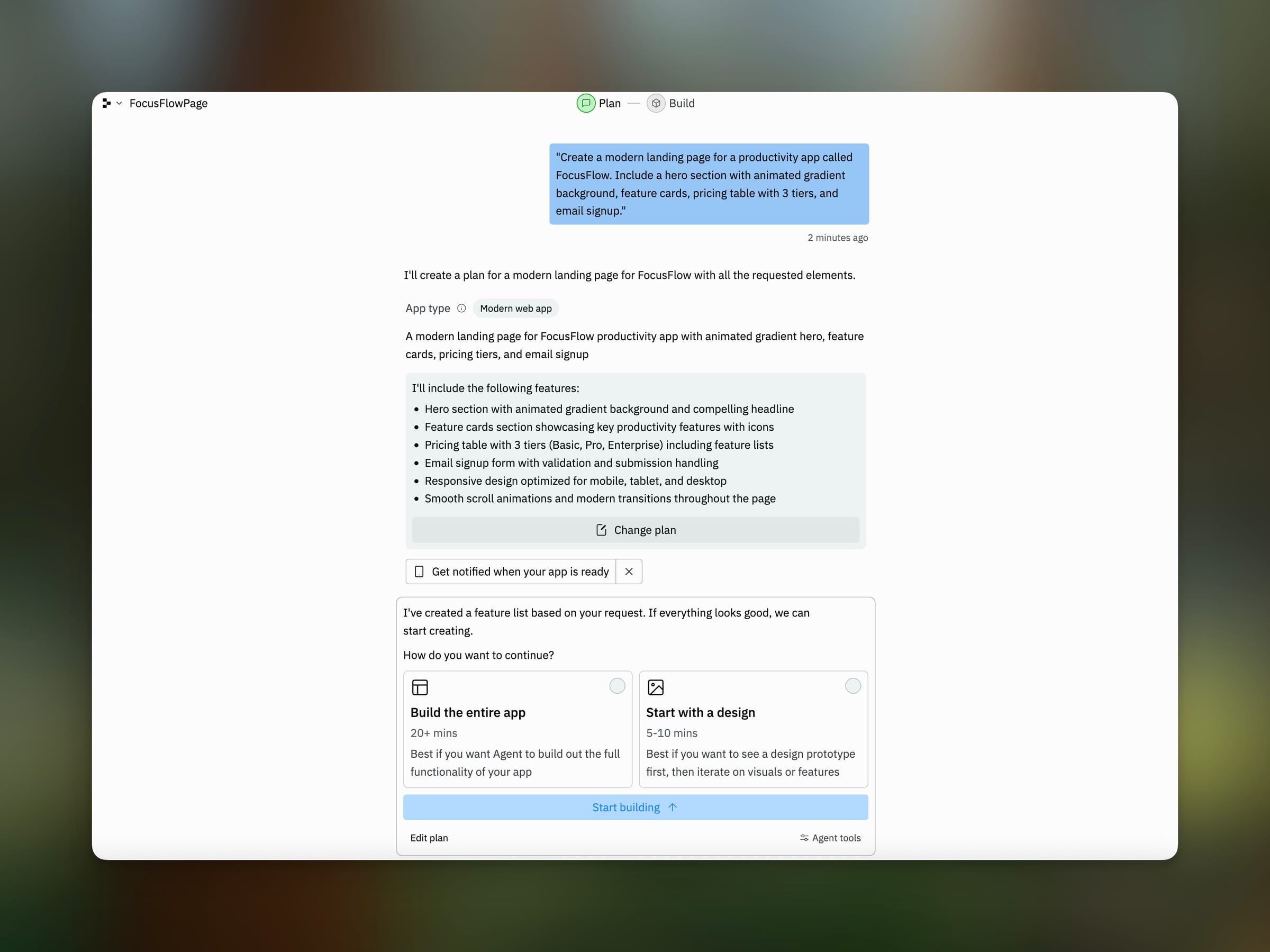Click the layout icon in Build the entire app
Screen dimensions: 1270x952
[x=420, y=687]
